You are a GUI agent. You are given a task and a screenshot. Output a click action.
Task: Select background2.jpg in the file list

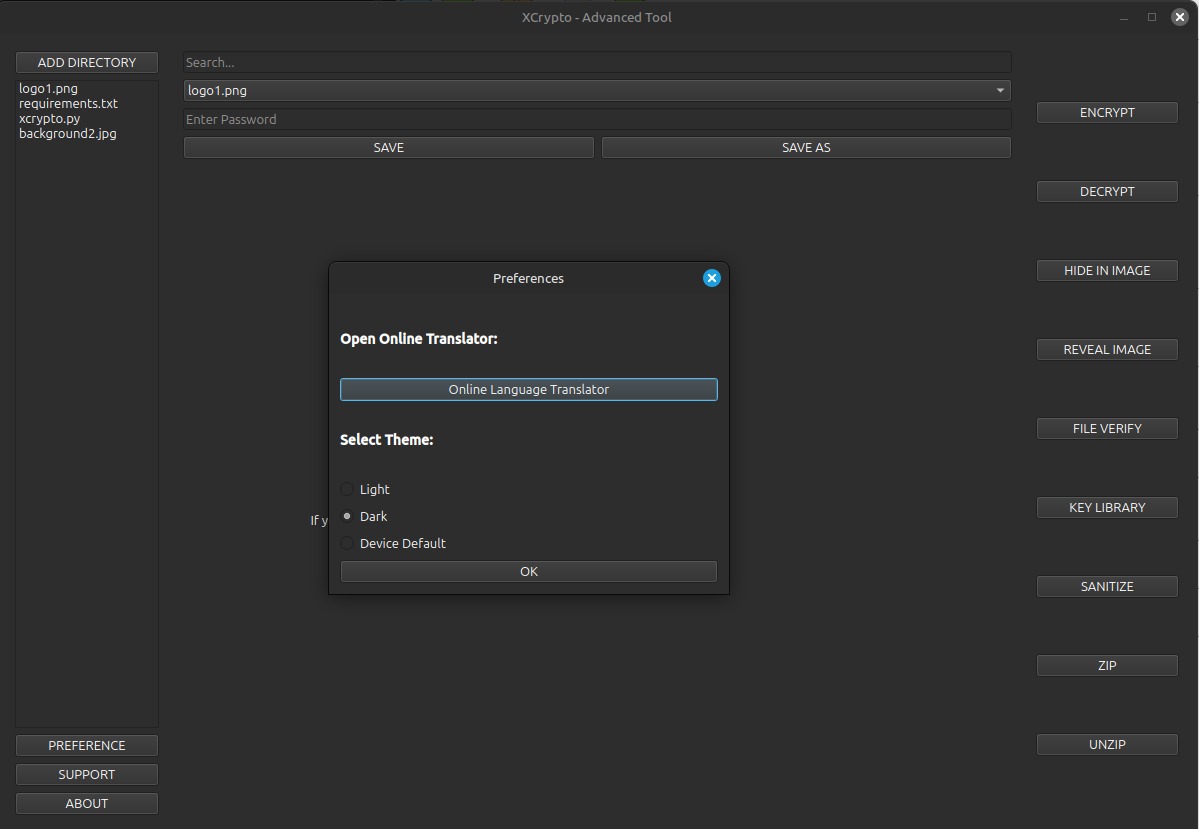[x=67, y=133]
